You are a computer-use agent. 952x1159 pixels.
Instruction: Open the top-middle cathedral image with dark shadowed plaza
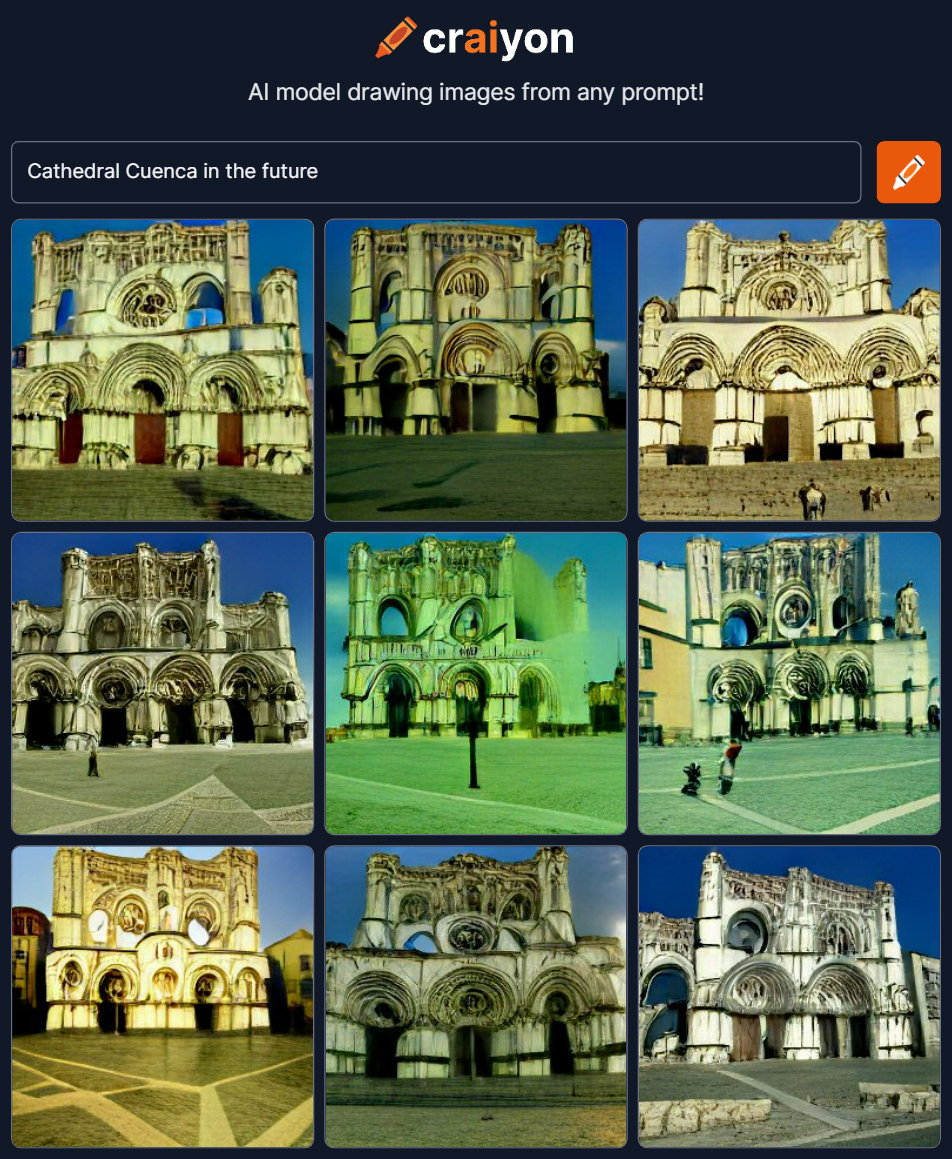click(x=476, y=370)
